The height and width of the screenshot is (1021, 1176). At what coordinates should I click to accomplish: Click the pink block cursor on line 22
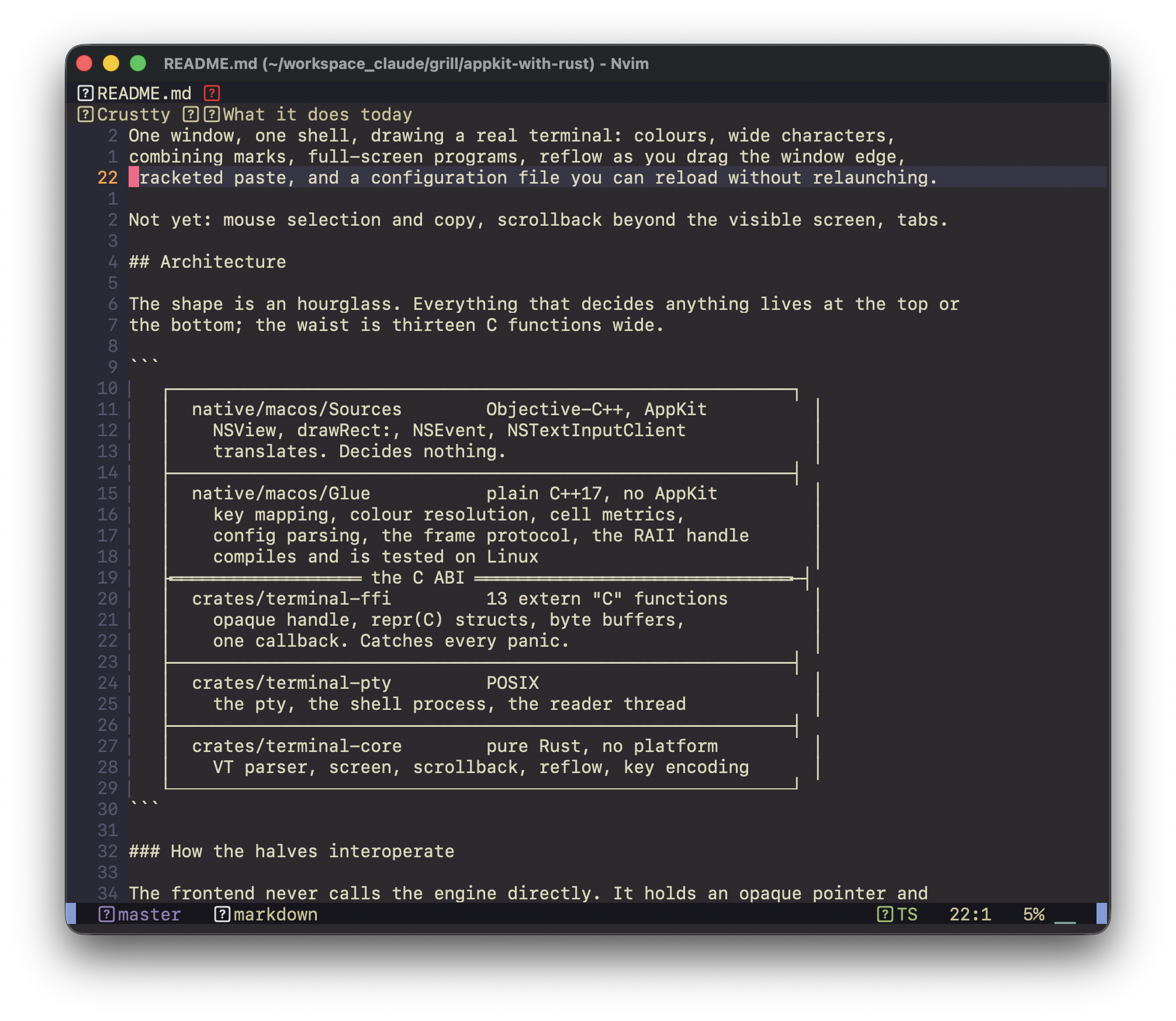point(134,177)
